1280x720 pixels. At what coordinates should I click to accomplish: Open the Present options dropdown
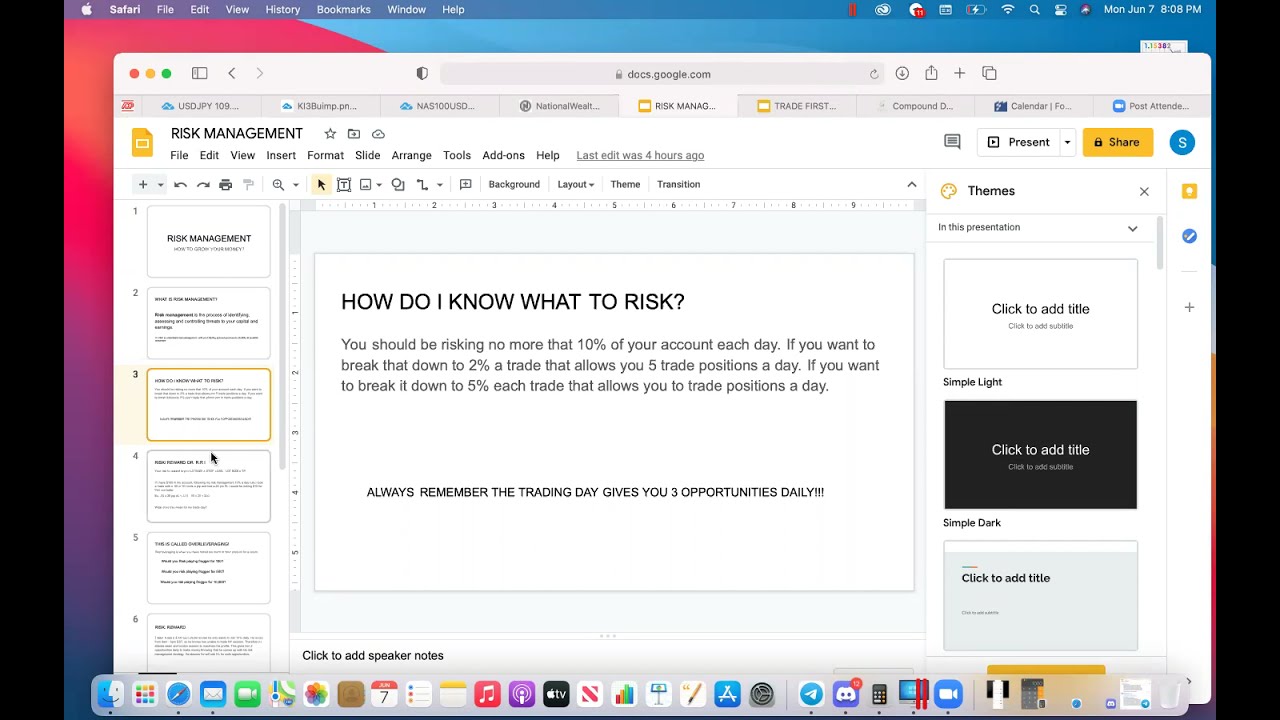coord(1067,142)
